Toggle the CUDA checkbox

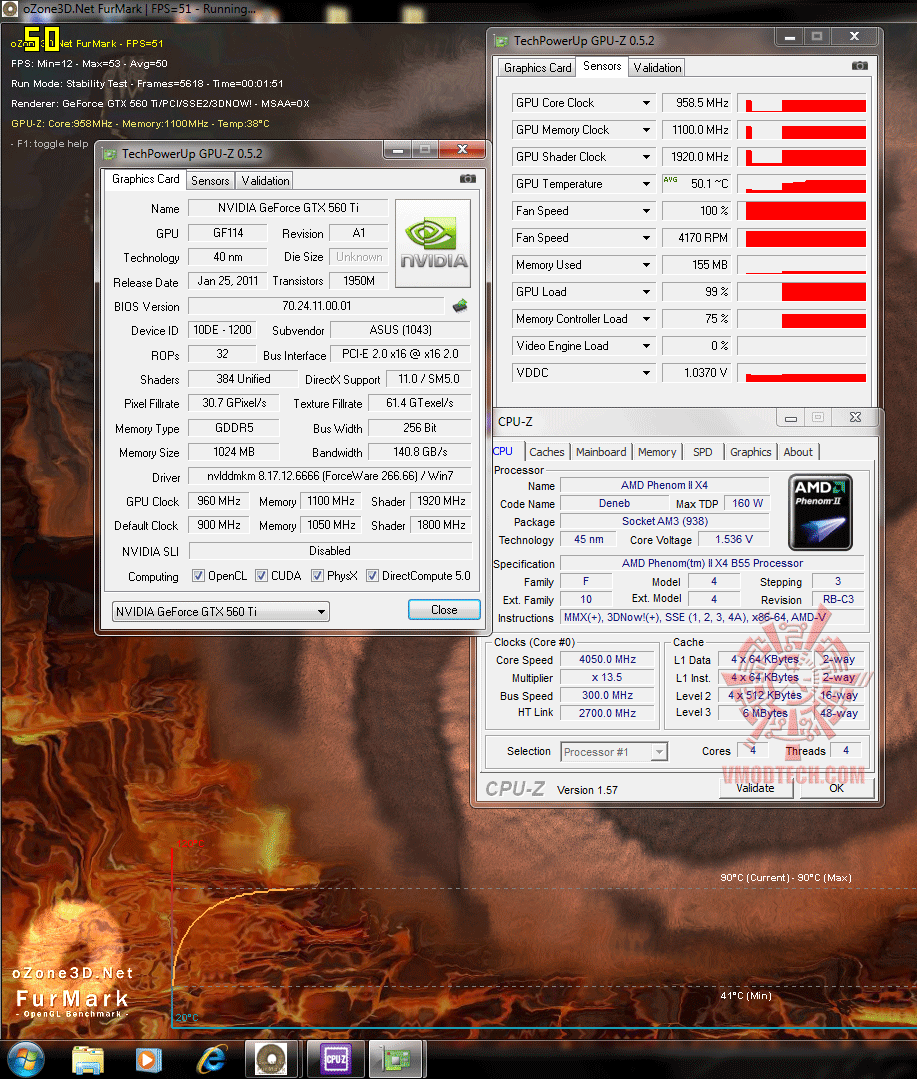(261, 576)
